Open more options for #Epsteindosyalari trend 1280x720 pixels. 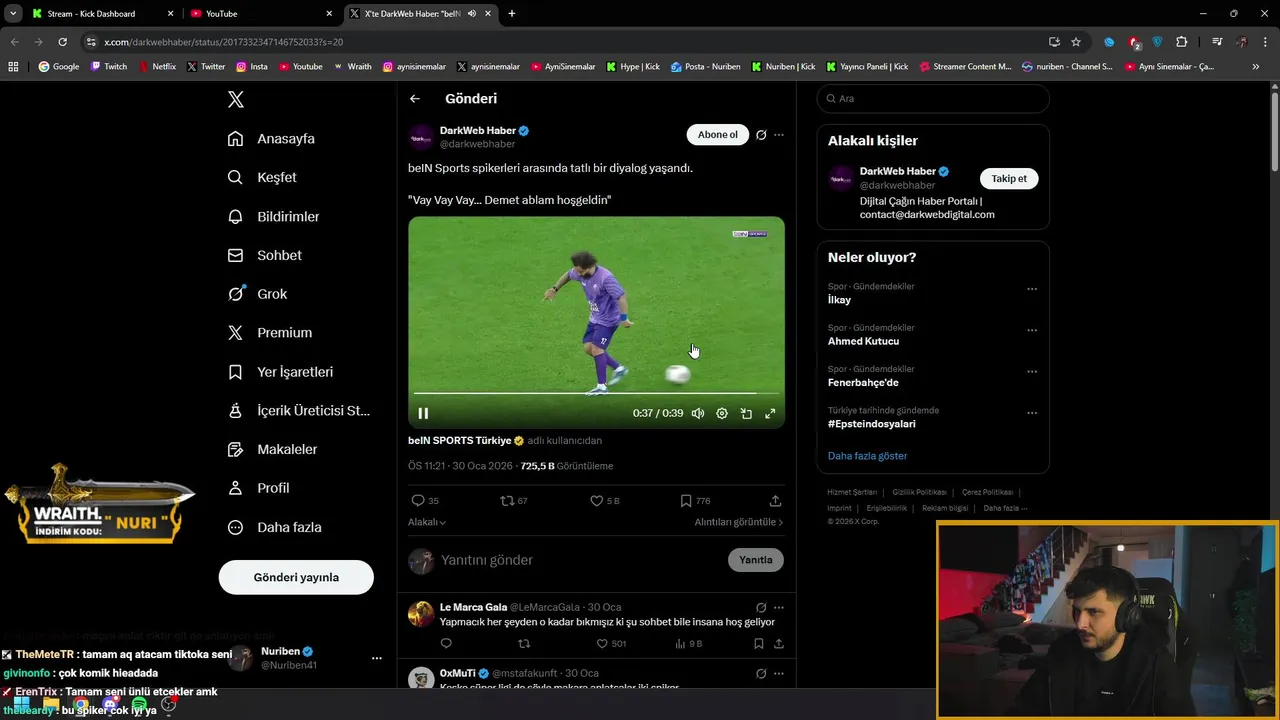[1032, 413]
